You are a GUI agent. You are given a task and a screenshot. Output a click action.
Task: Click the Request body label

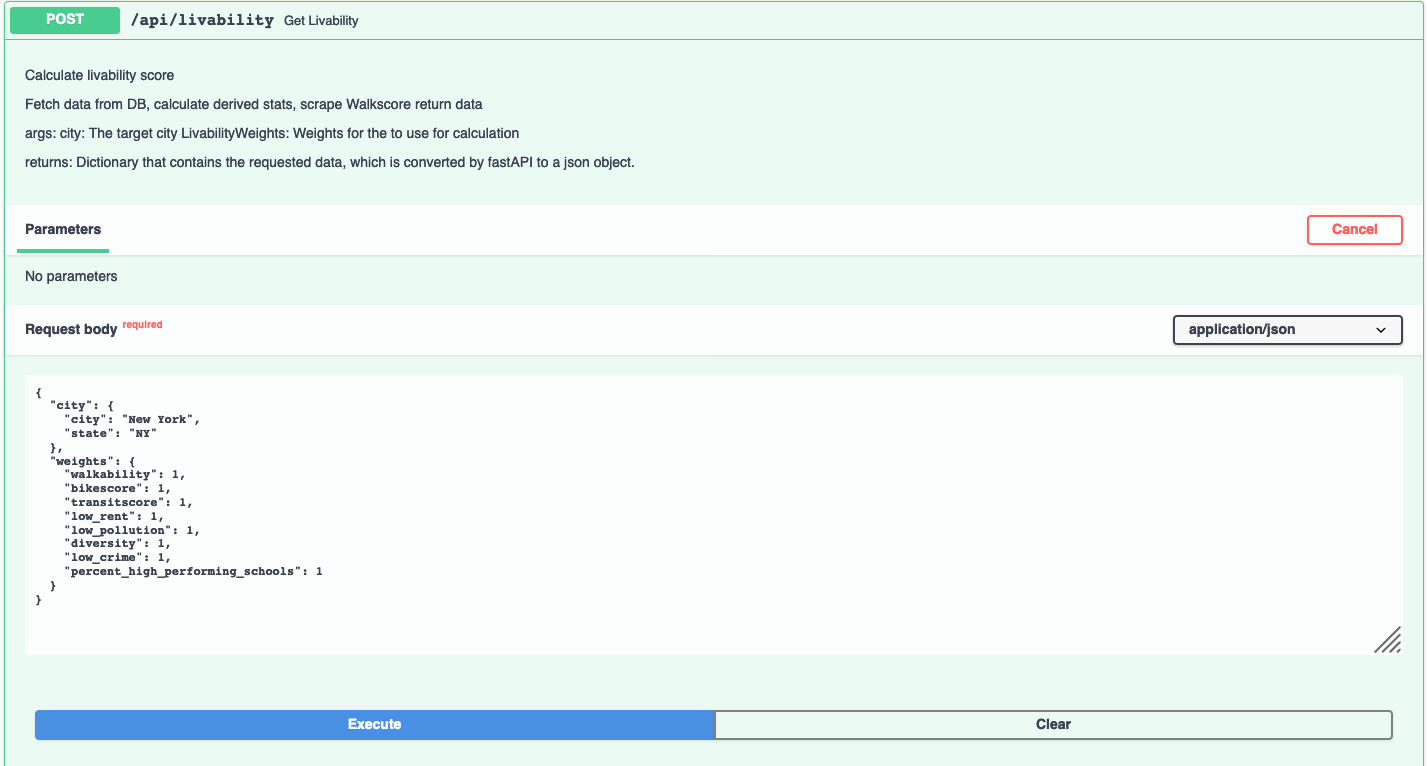coord(71,329)
